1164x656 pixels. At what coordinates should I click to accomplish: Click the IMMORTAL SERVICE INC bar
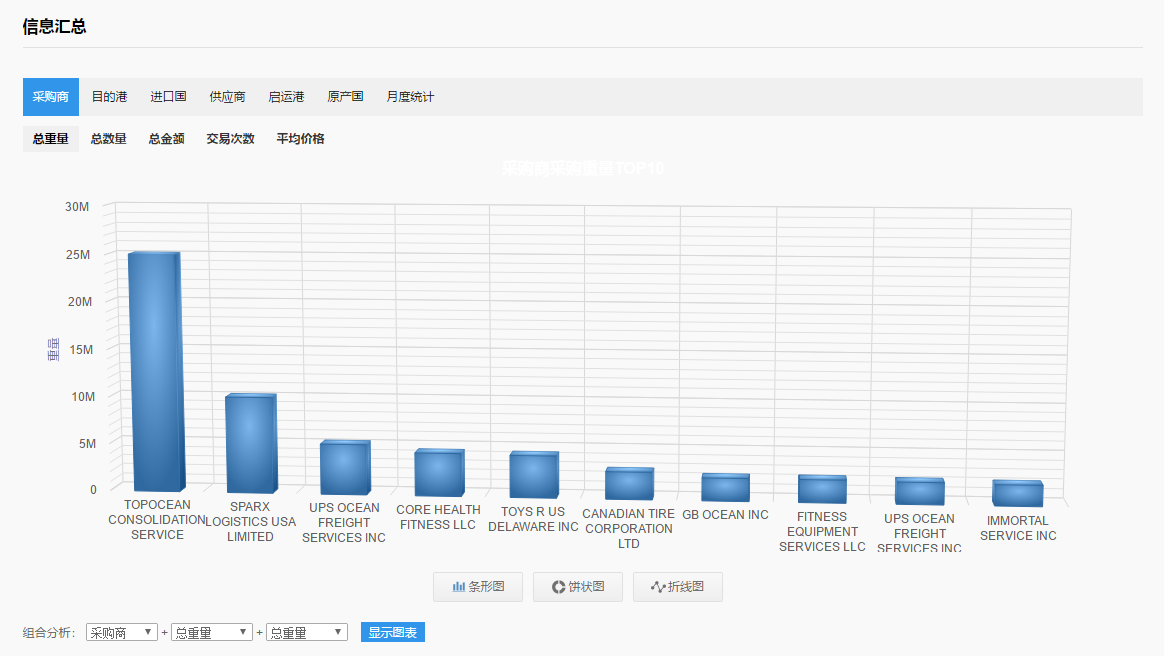coord(1018,493)
